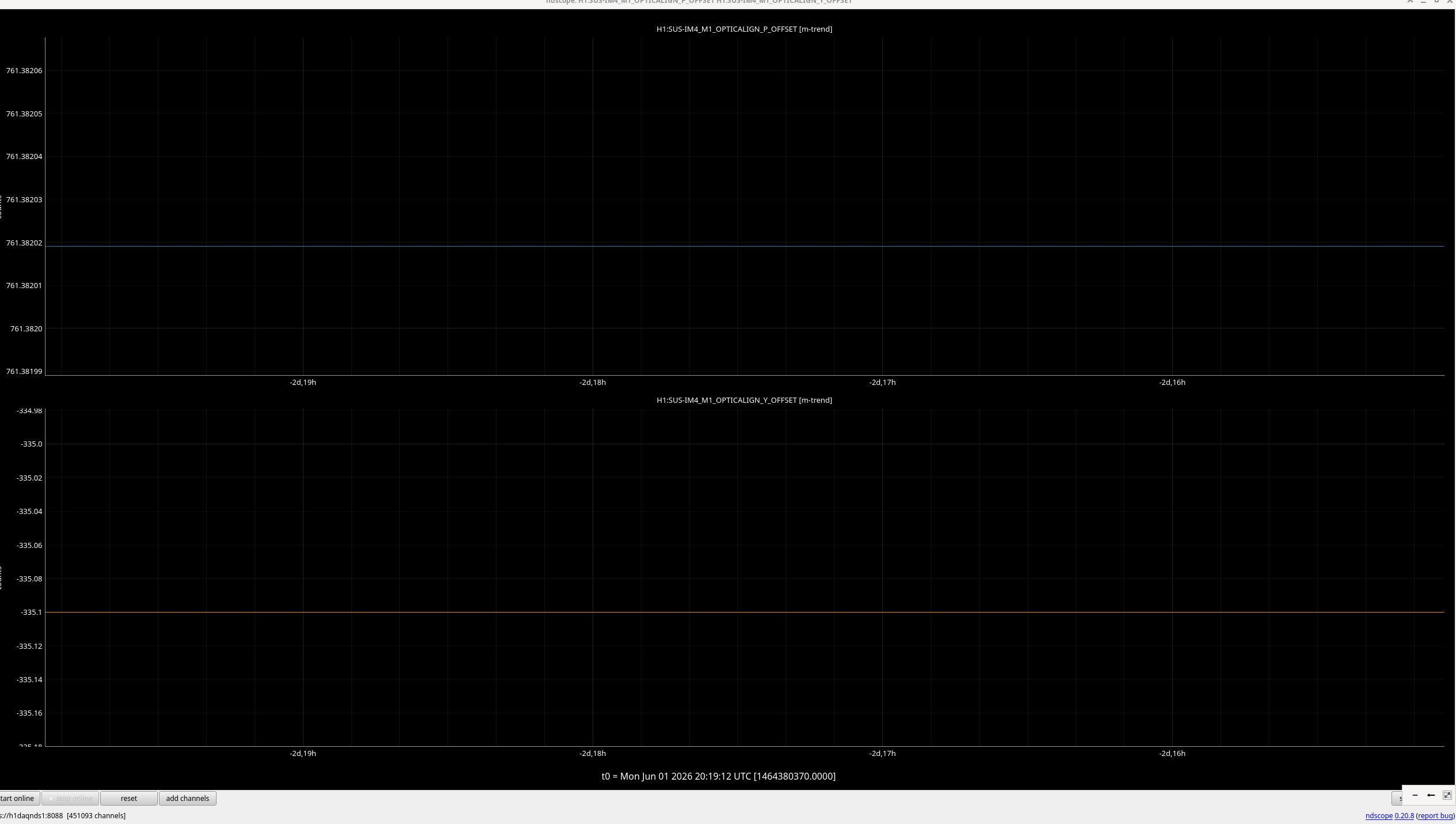Click the -2d,16h tick on lower plot axis
The height and width of the screenshot is (824, 1456).
click(1172, 753)
